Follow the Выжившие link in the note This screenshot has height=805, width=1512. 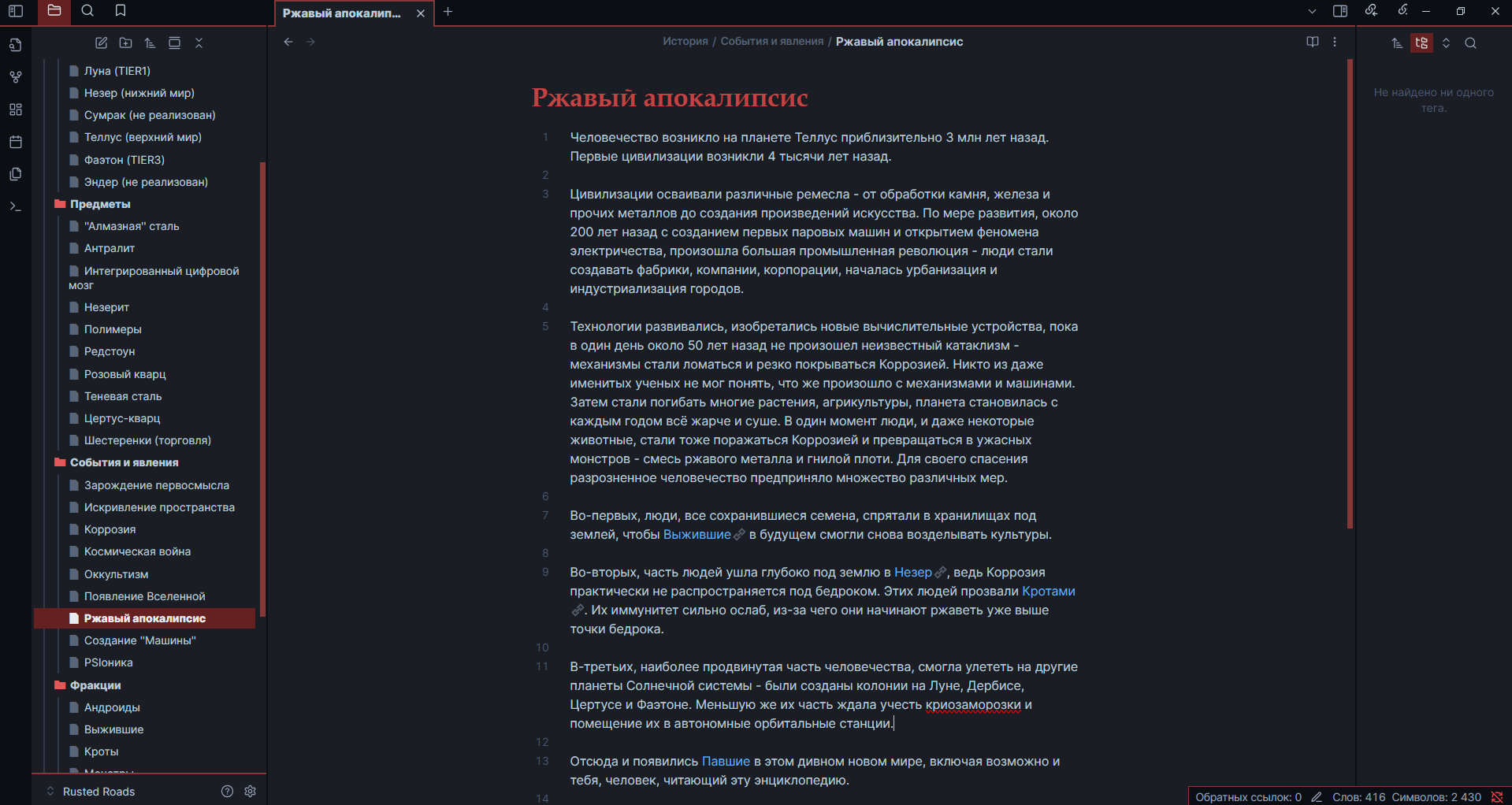(x=697, y=535)
